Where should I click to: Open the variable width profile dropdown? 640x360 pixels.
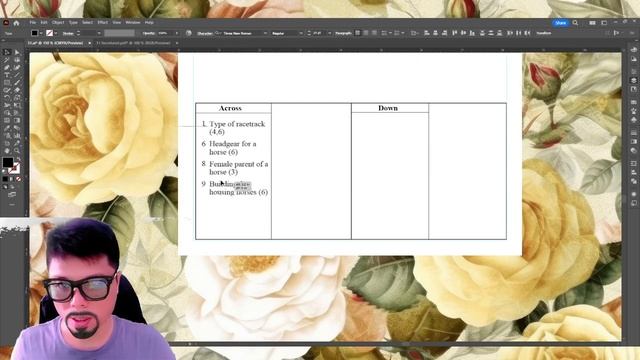click(119, 33)
